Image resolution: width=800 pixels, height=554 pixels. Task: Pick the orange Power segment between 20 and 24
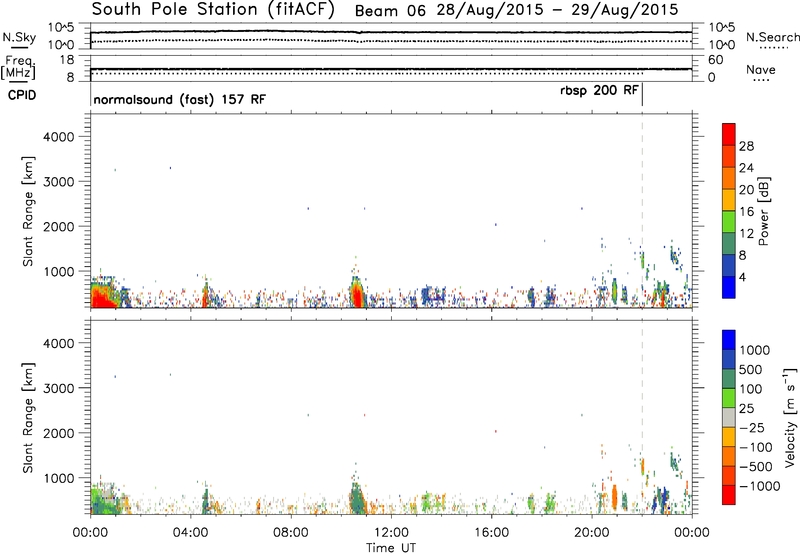(729, 178)
